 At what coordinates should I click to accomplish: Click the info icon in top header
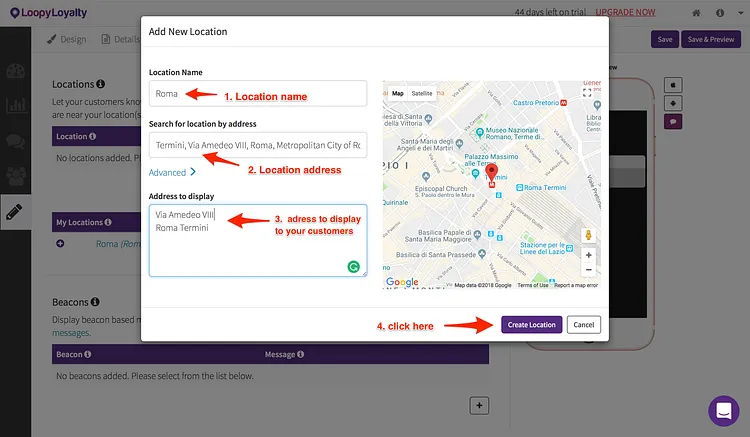(720, 13)
